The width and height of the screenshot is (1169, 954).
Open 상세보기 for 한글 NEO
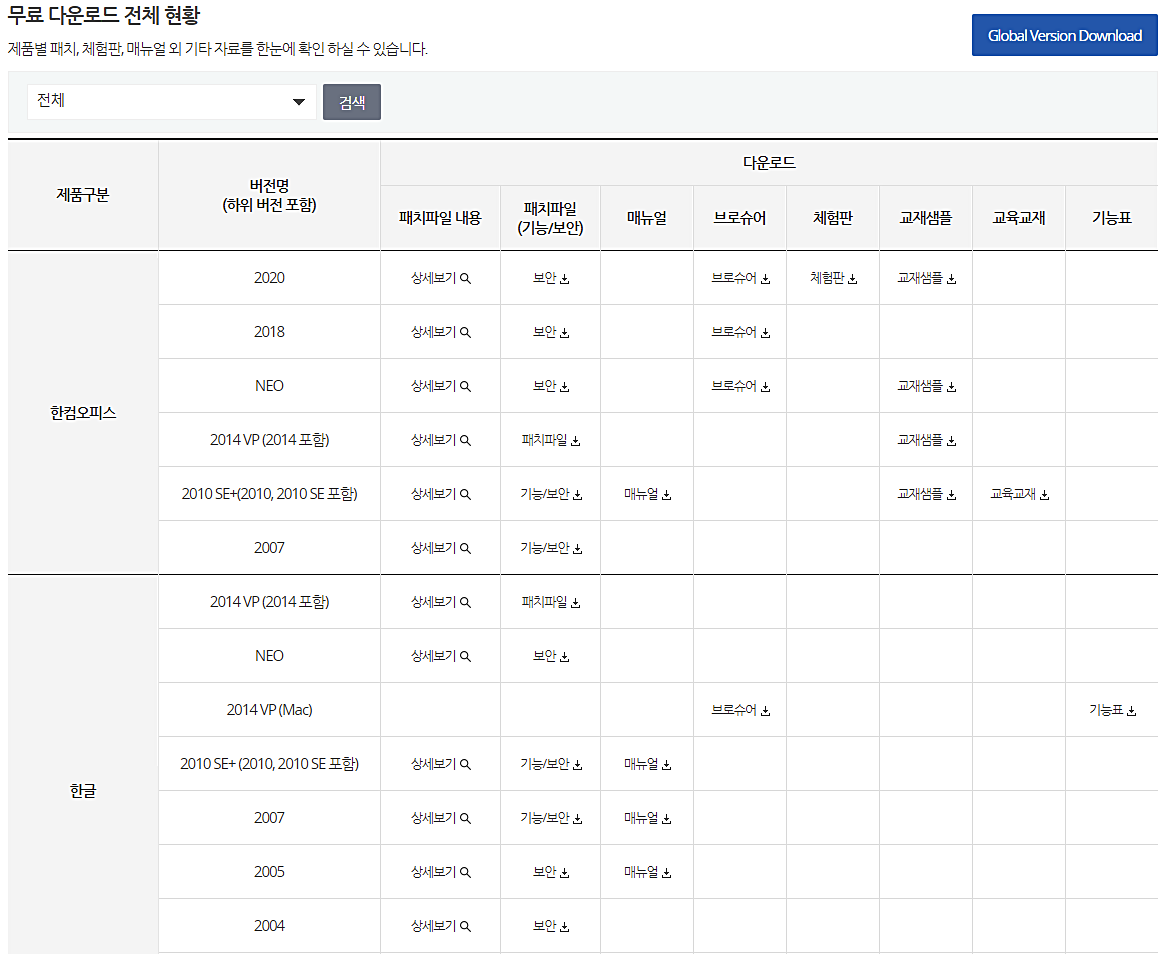tap(441, 656)
